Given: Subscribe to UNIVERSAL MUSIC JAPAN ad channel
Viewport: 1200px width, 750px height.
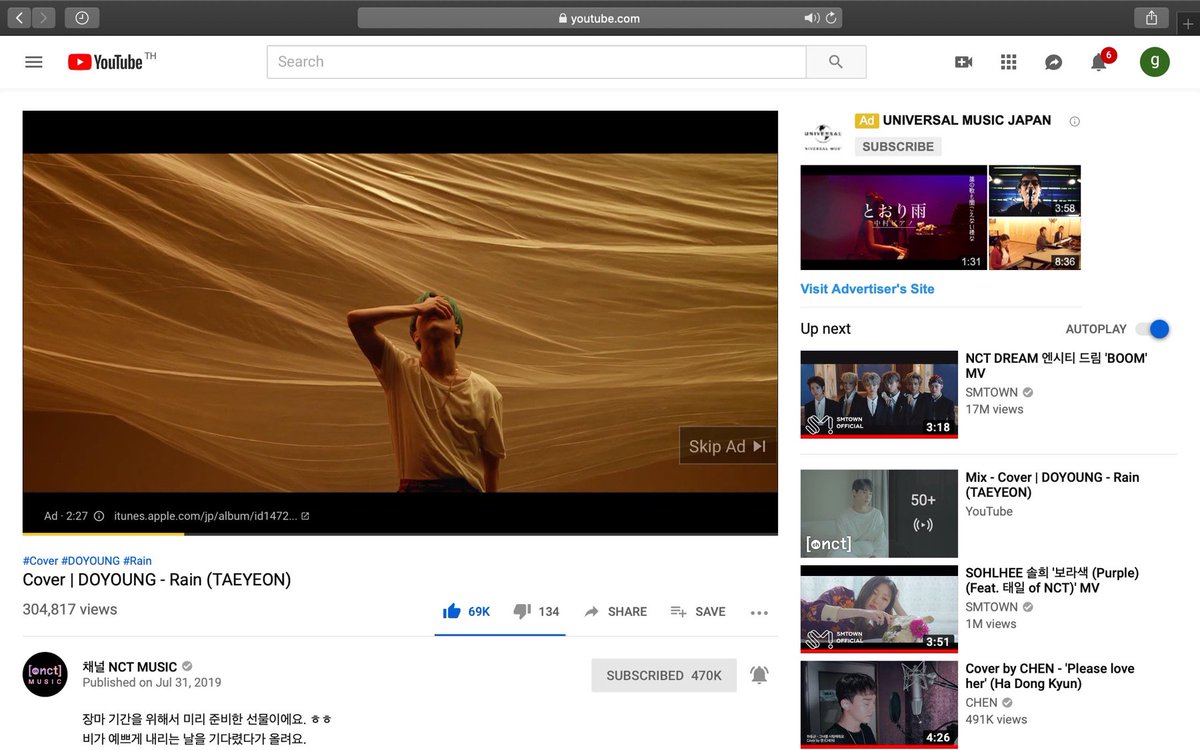Looking at the screenshot, I should point(898,146).
